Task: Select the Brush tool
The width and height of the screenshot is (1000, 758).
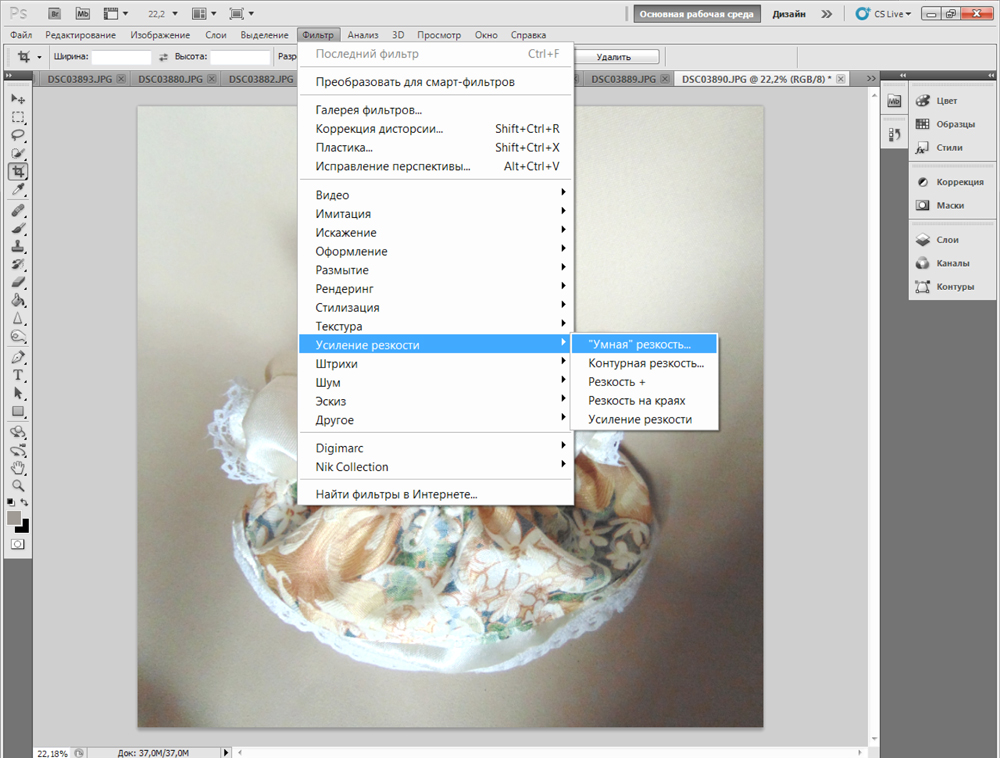Action: pos(18,228)
